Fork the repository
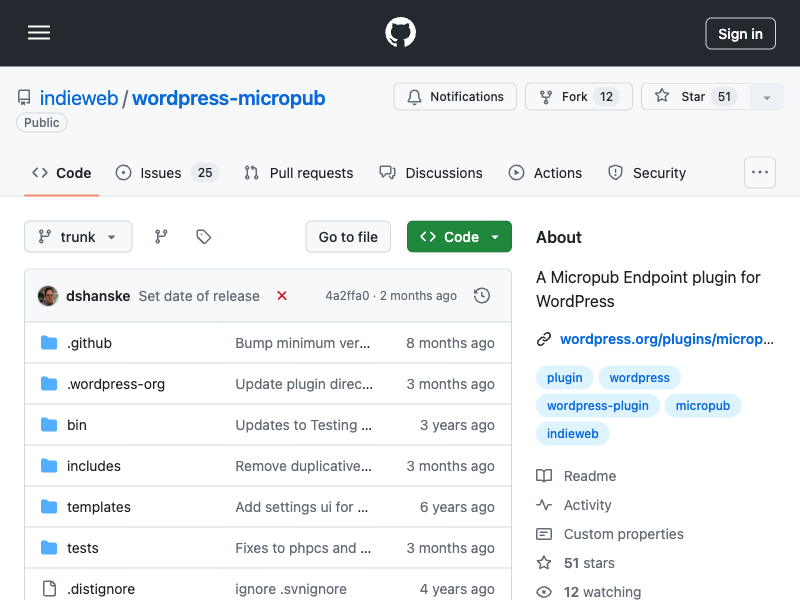 (x=579, y=96)
